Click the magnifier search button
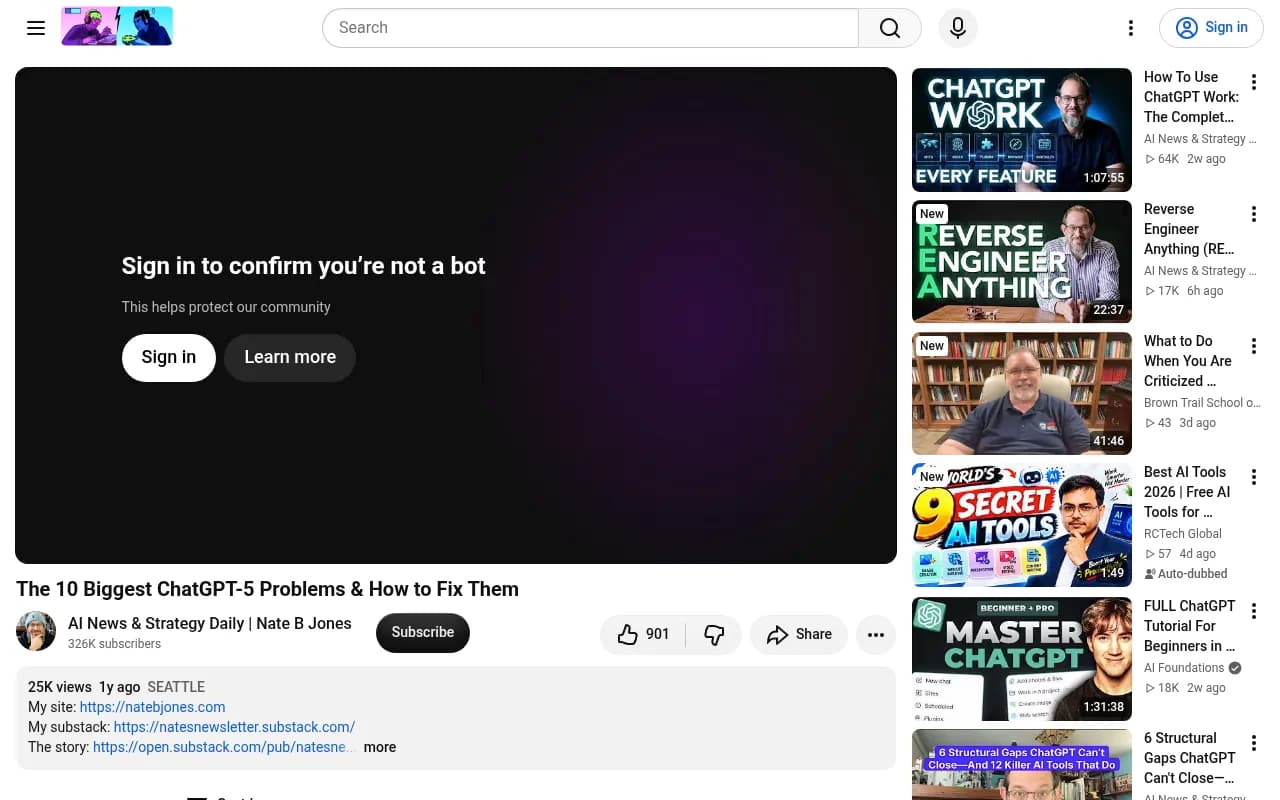Screen dimensions: 1280x800 coord(890,28)
